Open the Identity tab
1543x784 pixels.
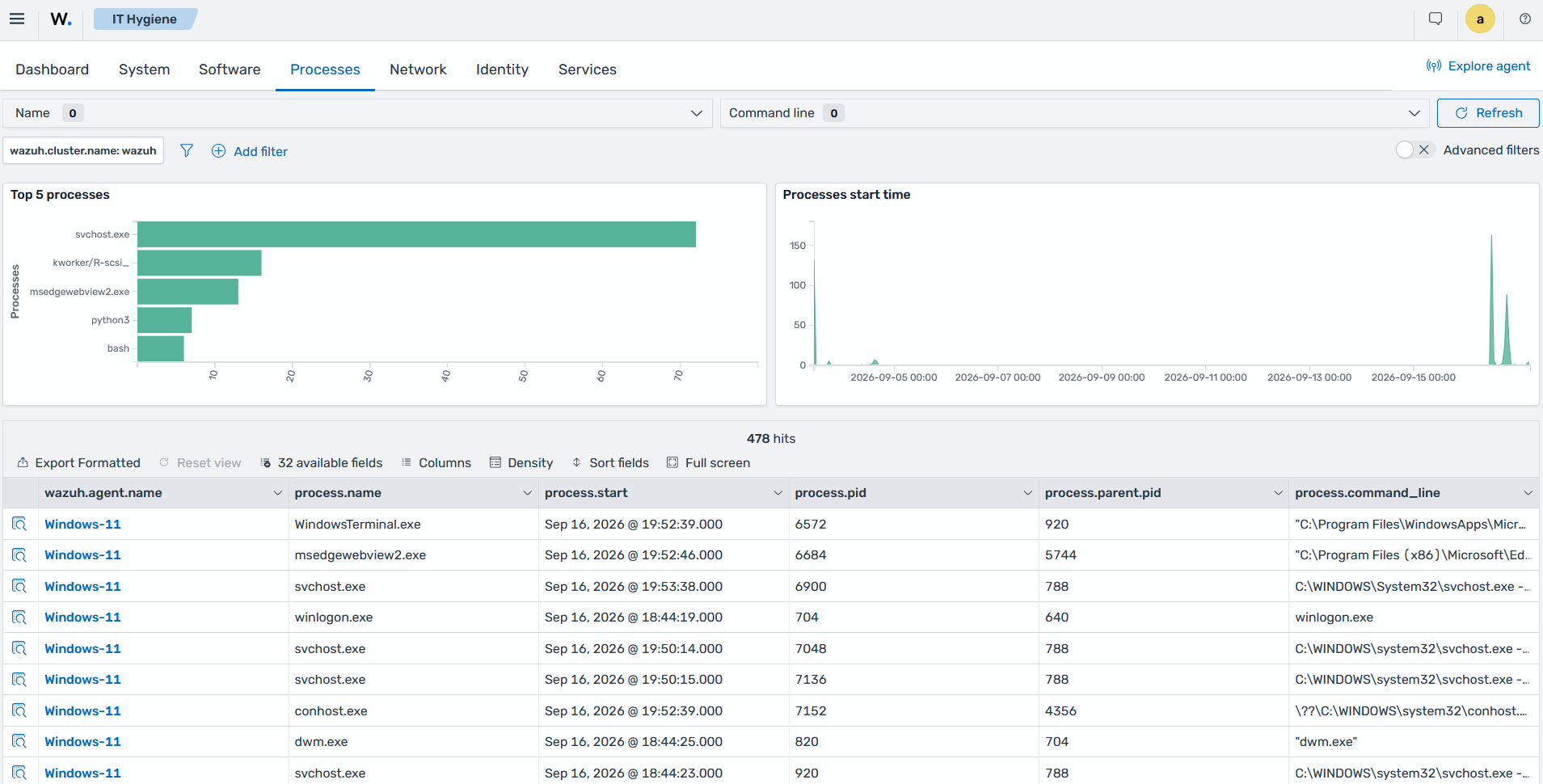[x=502, y=70]
